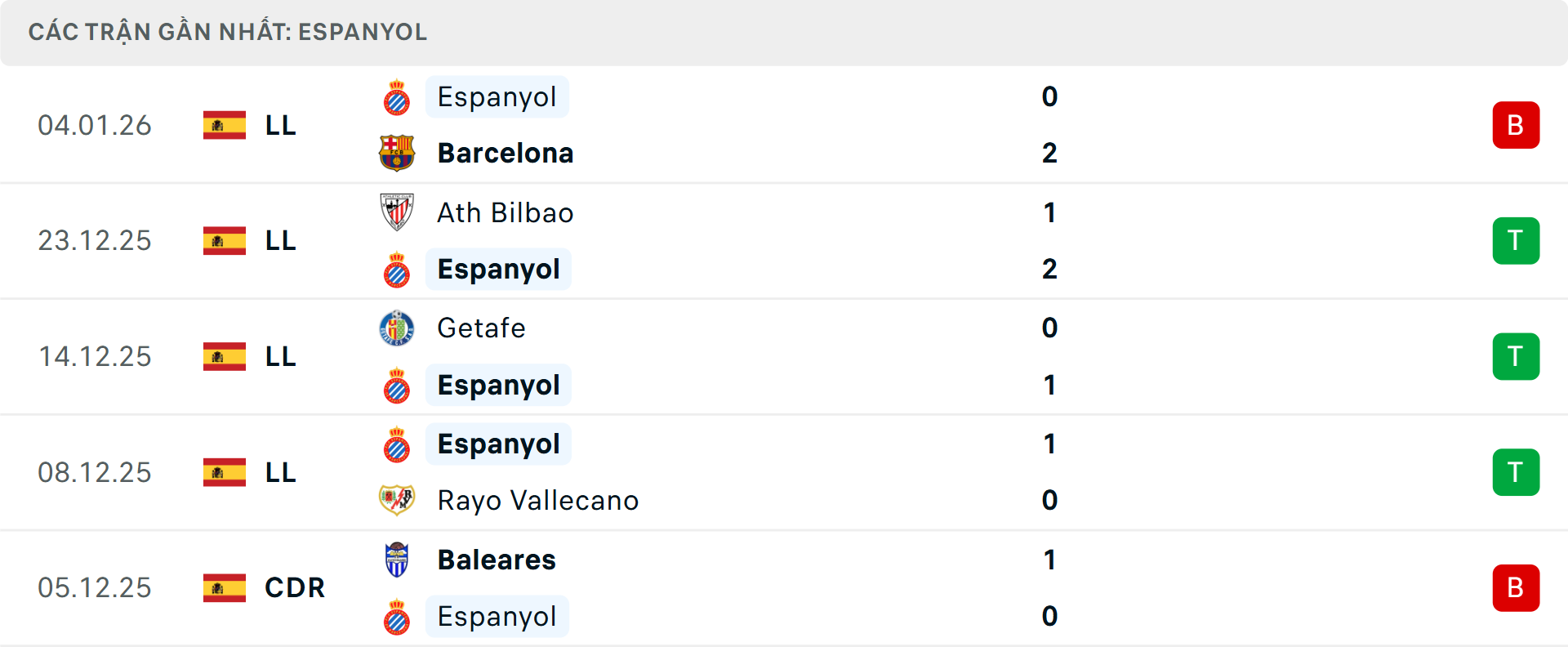Expand the Baleares vs Espanyol match details

784,587
